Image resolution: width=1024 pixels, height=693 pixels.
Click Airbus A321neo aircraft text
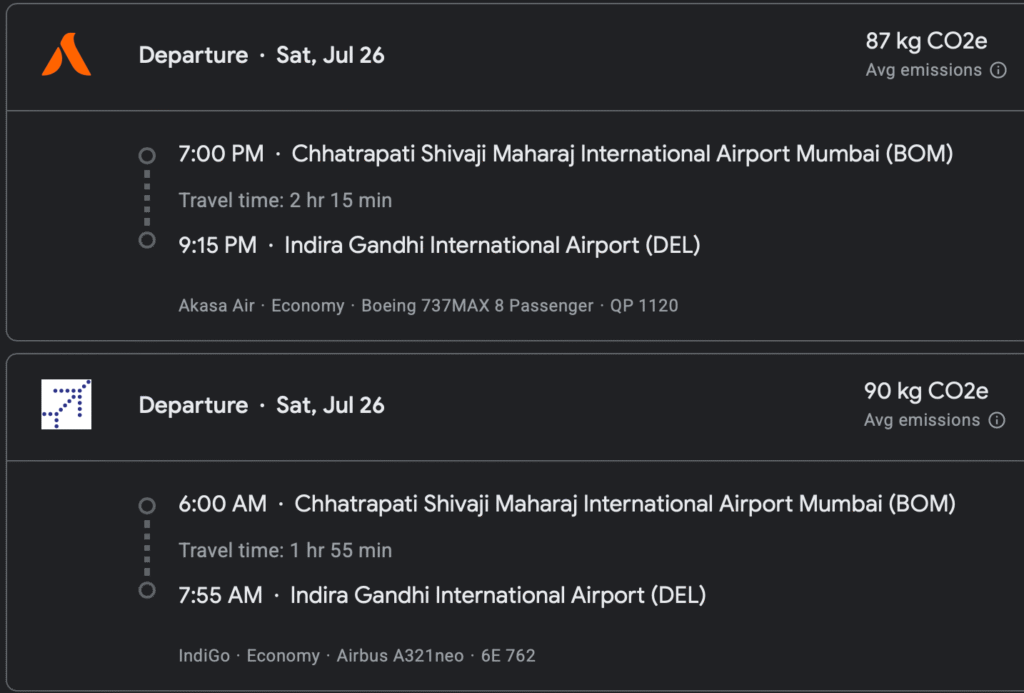(x=400, y=656)
